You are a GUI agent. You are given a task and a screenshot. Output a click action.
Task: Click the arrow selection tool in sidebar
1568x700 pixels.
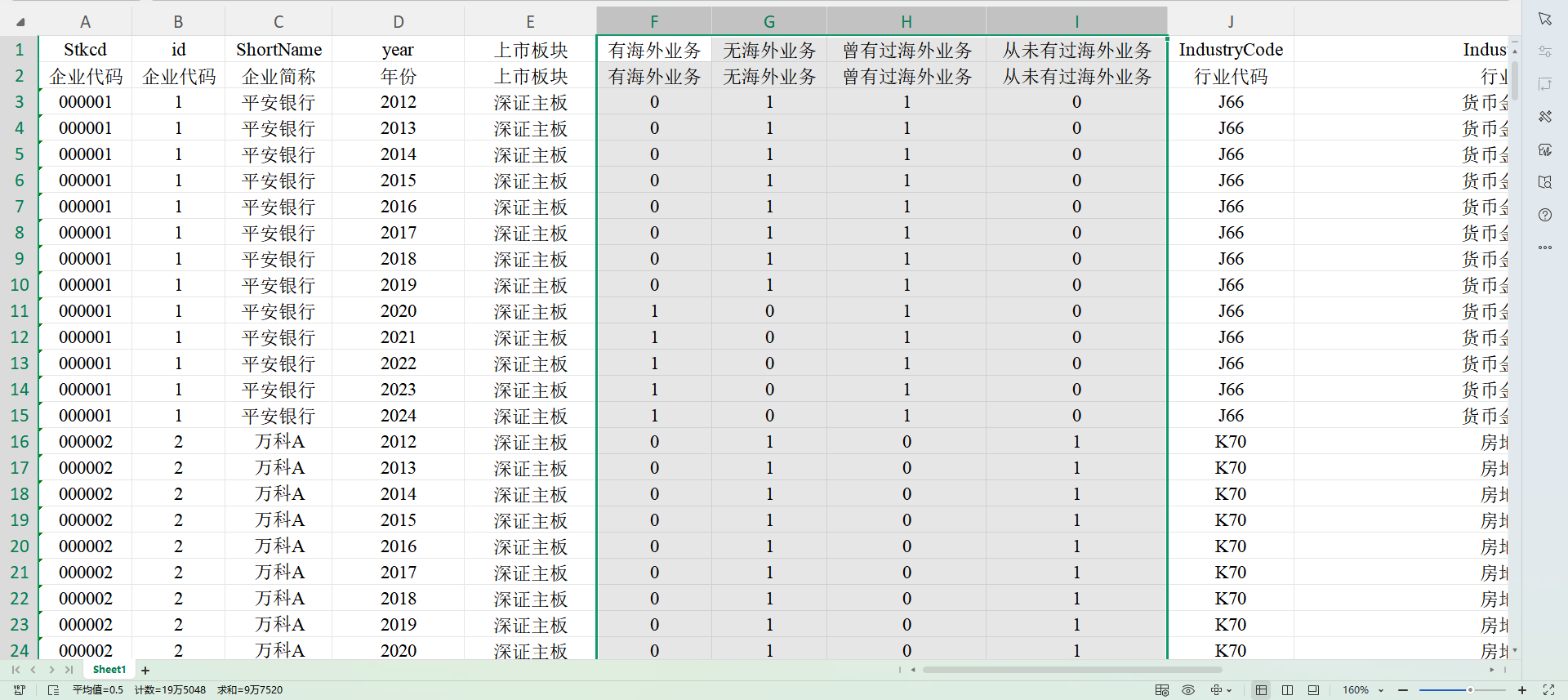pyautogui.click(x=1544, y=19)
